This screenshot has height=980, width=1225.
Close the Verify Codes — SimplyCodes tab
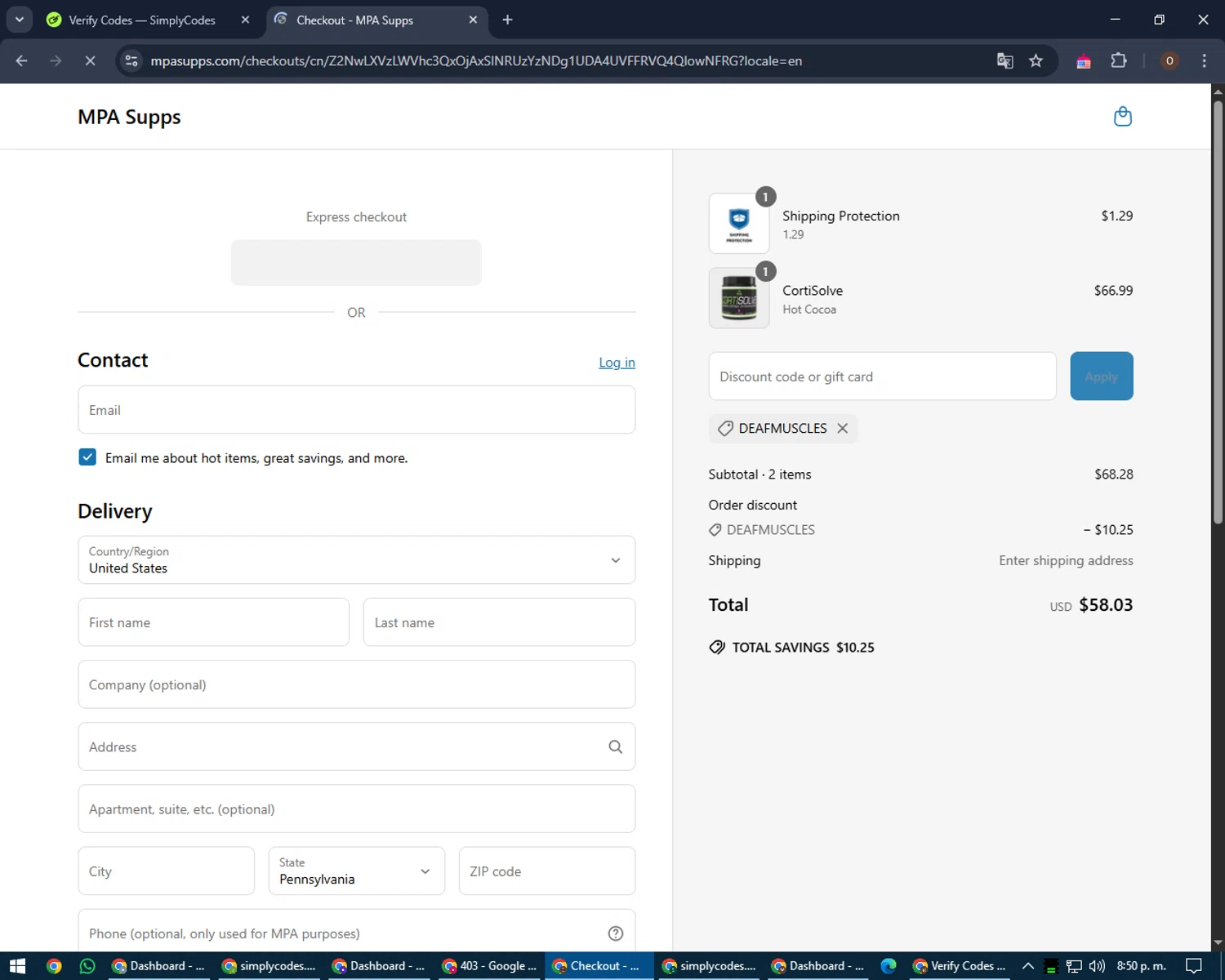pyautogui.click(x=245, y=20)
